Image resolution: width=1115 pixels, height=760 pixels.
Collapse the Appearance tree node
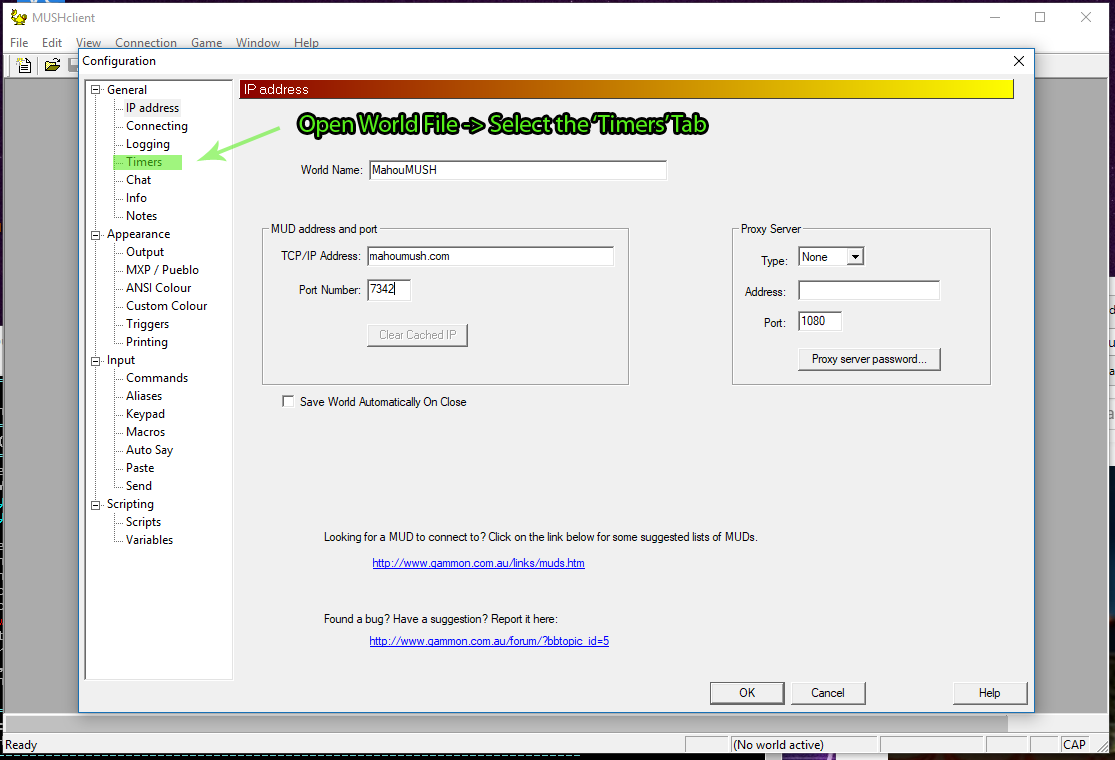(x=97, y=234)
